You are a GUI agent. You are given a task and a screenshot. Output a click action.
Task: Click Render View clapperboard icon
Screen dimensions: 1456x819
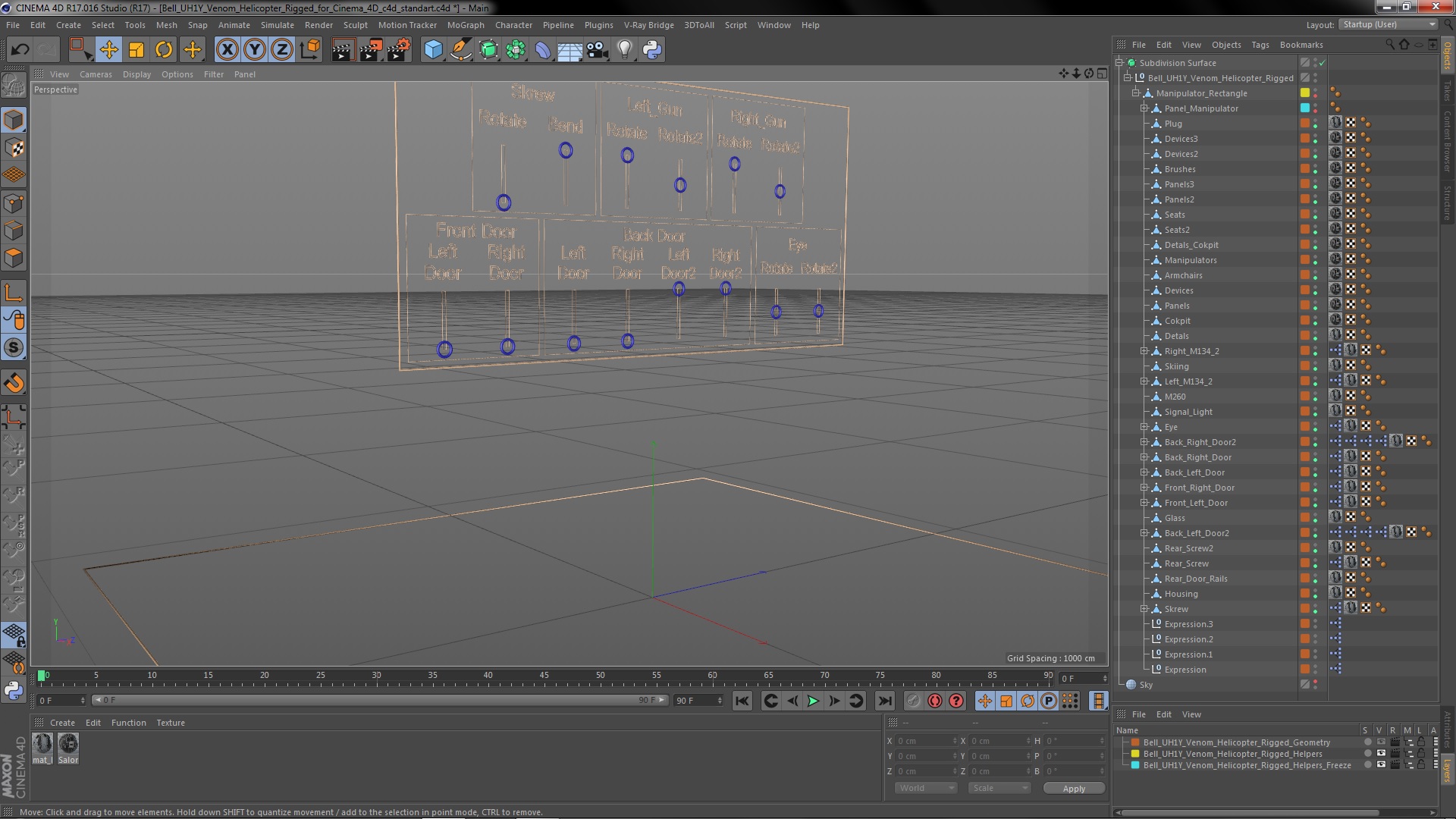343,50
